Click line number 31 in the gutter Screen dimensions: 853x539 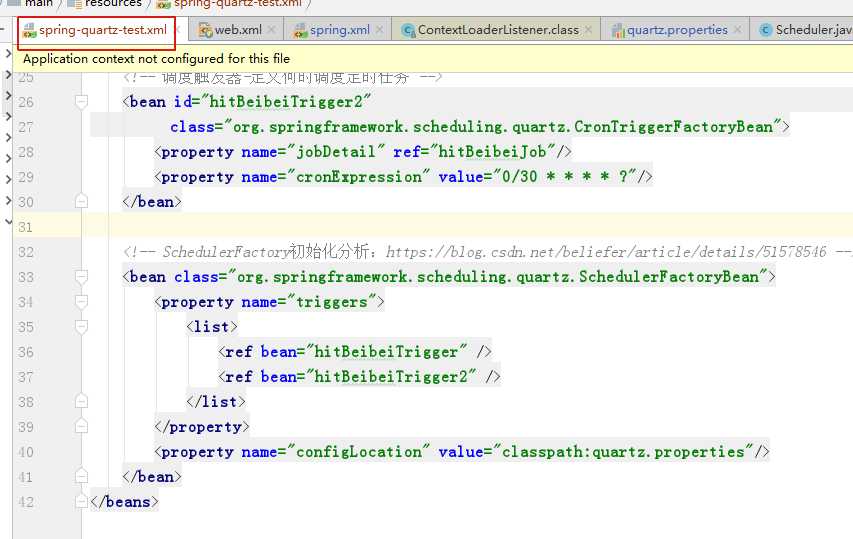point(26,227)
